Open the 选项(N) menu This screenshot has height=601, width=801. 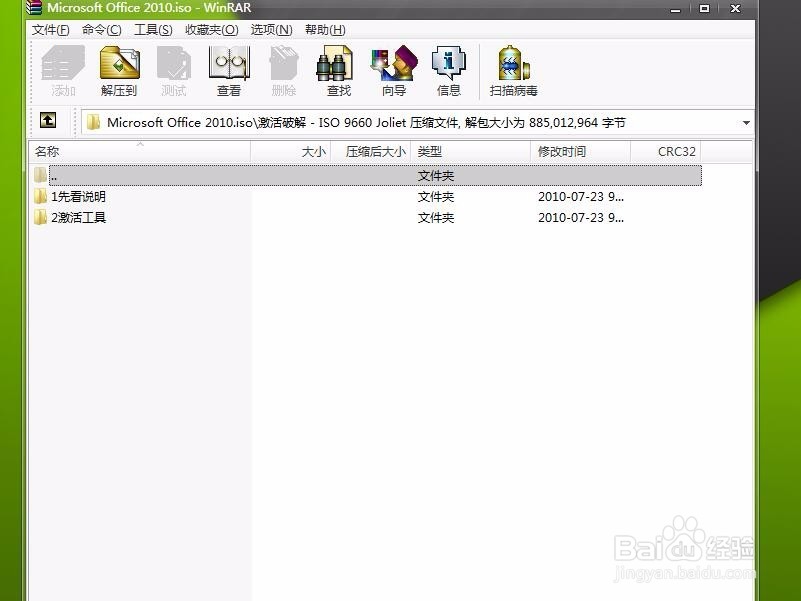pos(271,30)
